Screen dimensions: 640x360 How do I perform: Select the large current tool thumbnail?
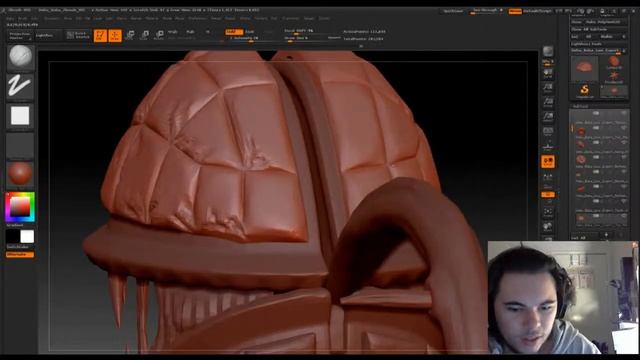coord(584,68)
